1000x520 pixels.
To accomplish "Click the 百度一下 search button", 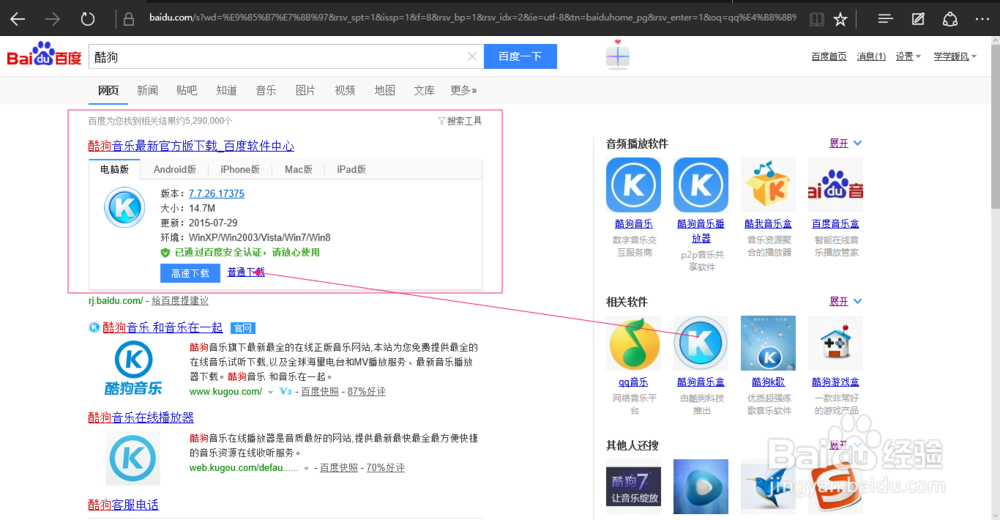I will pos(520,57).
